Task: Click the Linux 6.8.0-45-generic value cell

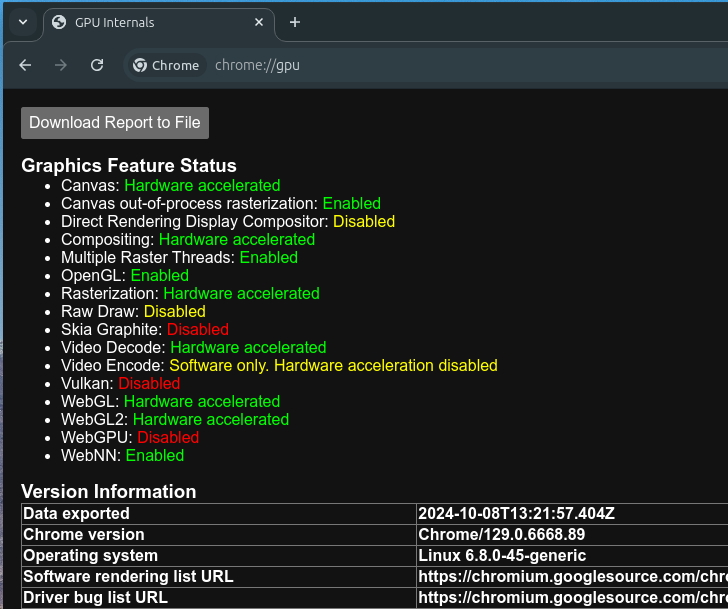Action: tap(572, 556)
